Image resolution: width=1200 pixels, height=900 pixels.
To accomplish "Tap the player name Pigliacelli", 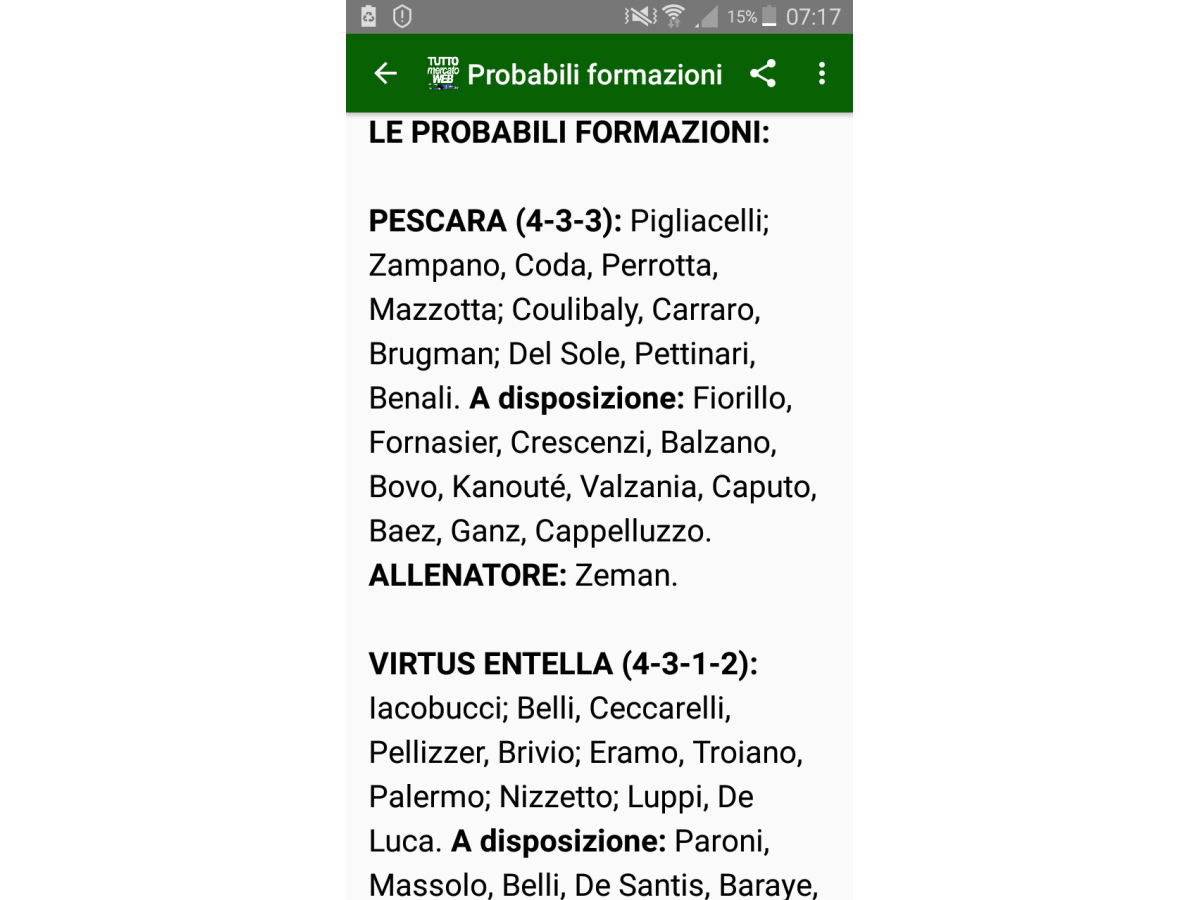I will click(699, 221).
